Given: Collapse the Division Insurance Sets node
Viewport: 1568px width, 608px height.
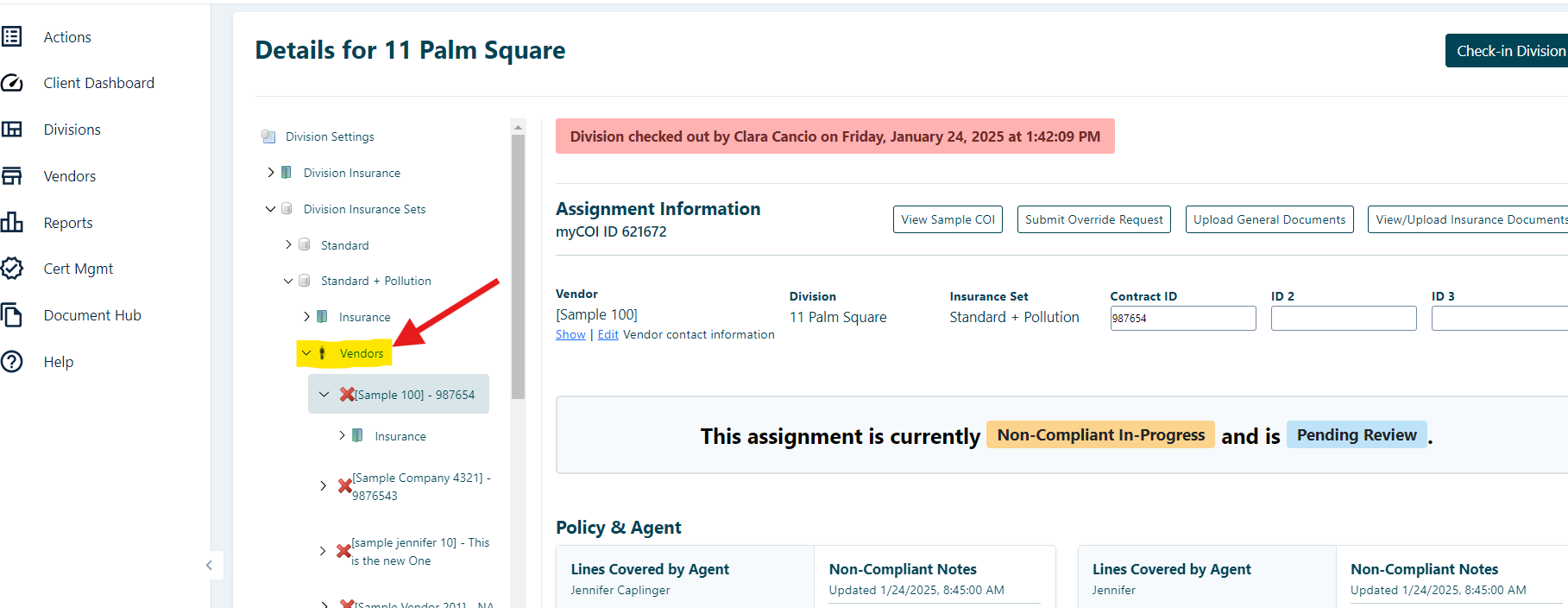Looking at the screenshot, I should (x=271, y=209).
